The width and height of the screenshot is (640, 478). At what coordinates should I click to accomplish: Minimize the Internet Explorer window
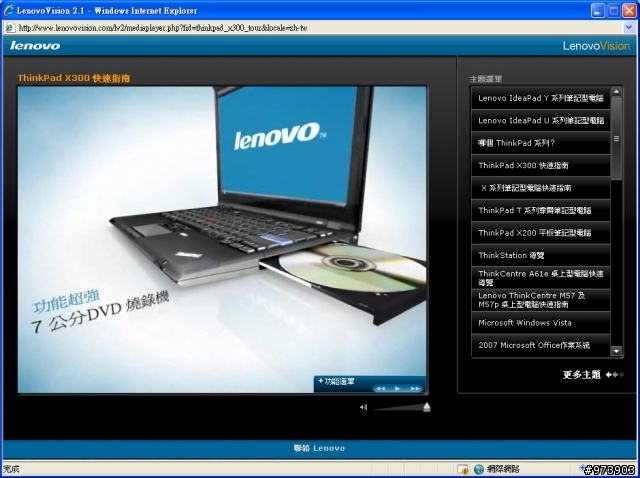click(598, 11)
